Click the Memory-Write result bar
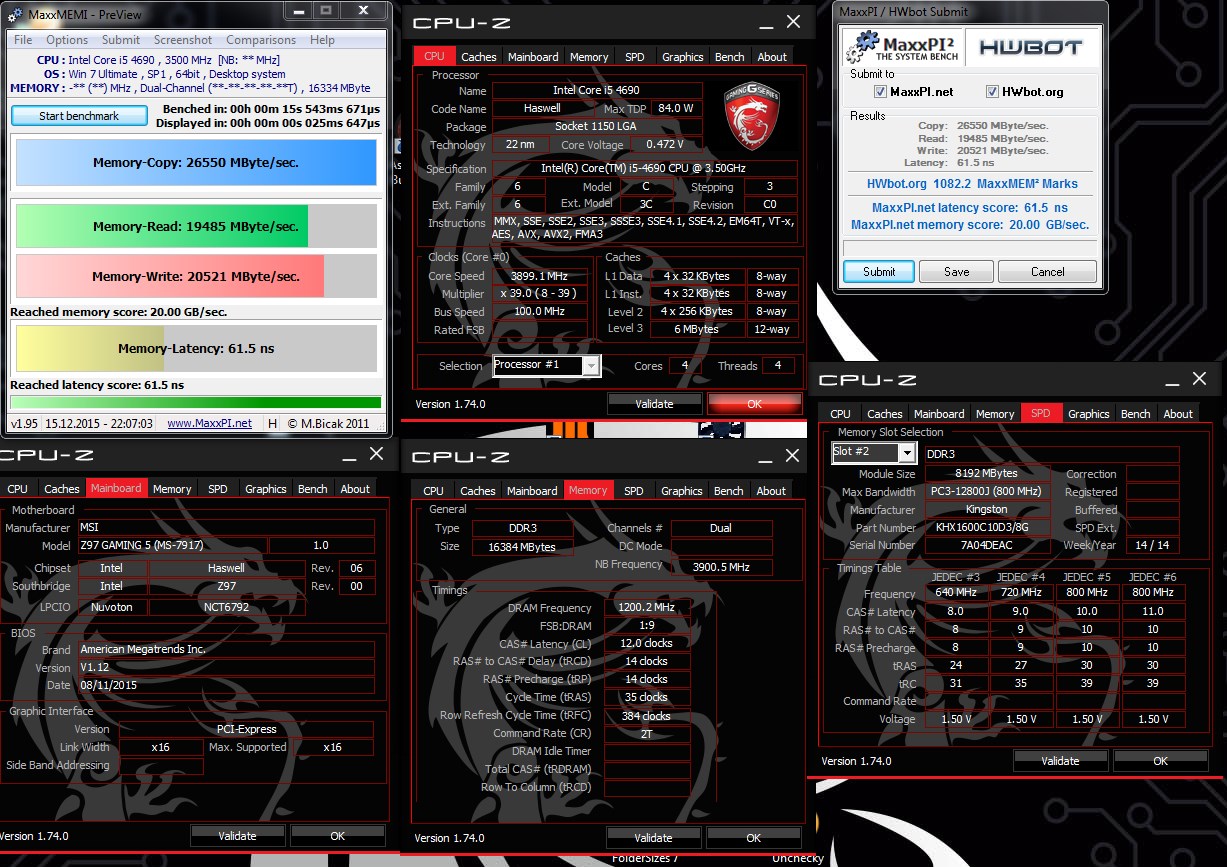 [x=196, y=277]
